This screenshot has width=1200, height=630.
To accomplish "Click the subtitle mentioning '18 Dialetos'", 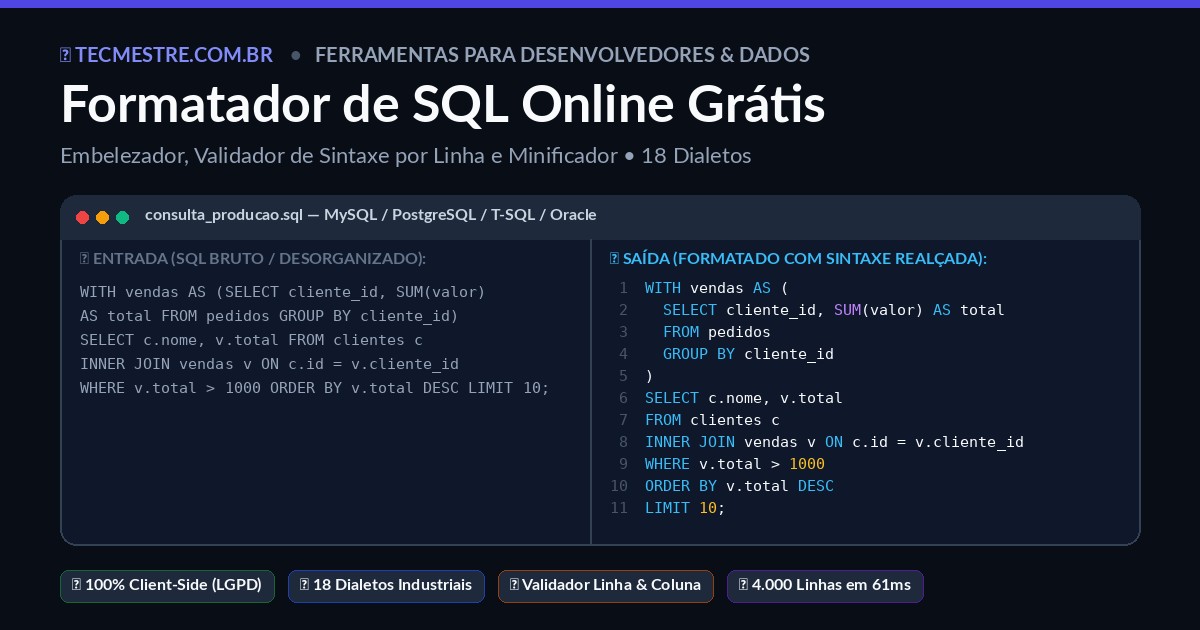I will (x=405, y=156).
